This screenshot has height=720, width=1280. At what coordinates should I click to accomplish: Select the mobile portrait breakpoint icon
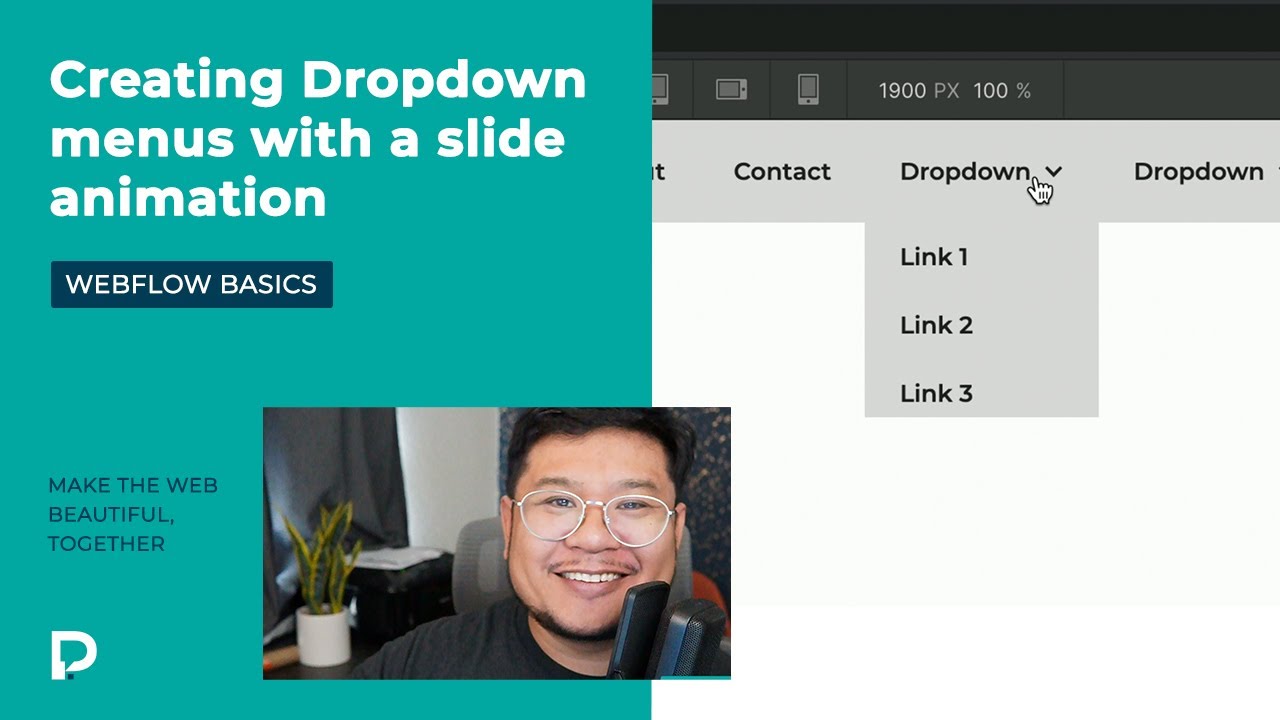click(x=808, y=90)
